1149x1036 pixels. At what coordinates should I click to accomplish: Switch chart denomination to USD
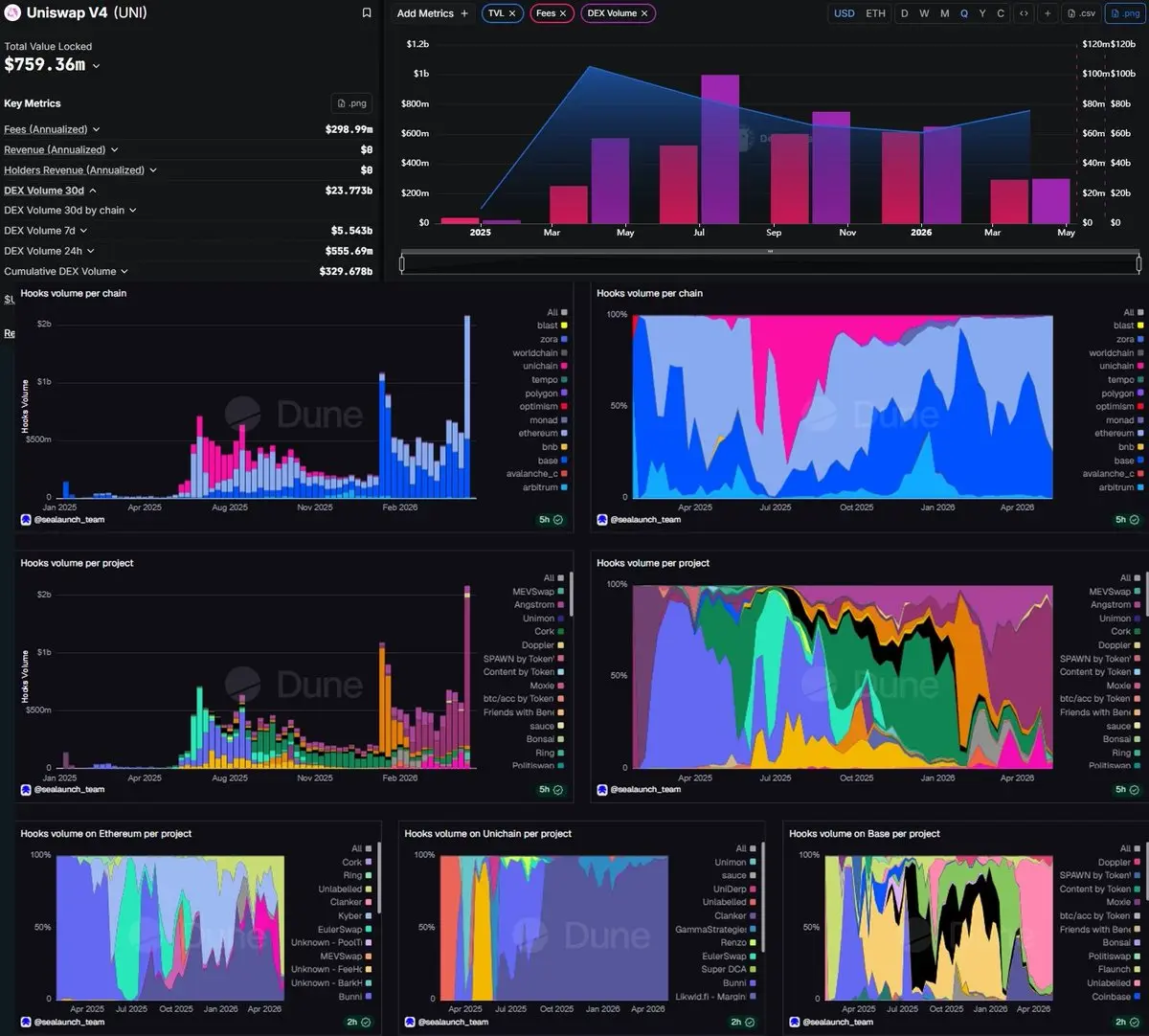[845, 13]
